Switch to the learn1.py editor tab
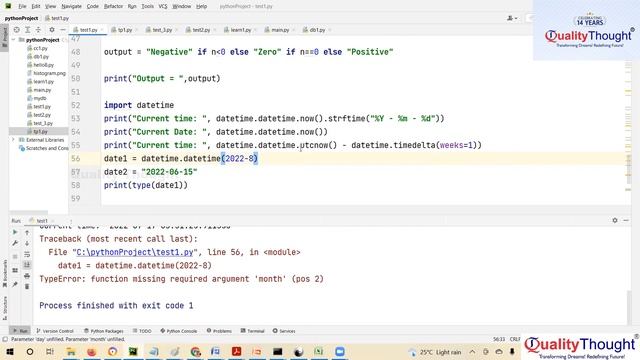The width and height of the screenshot is (640, 360). point(240,30)
